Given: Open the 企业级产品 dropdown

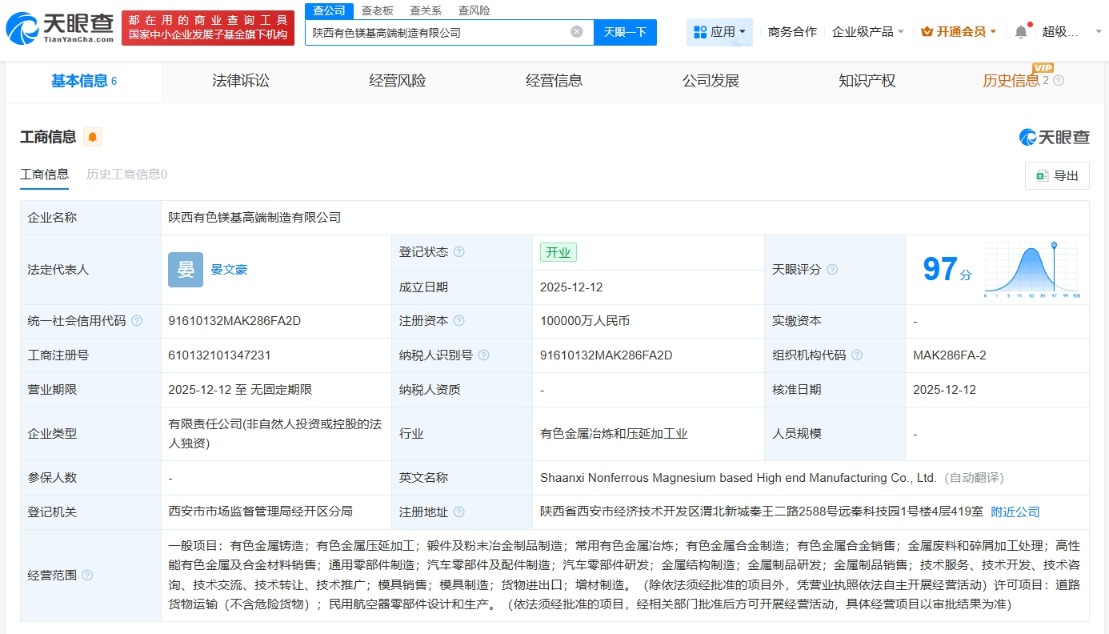Looking at the screenshot, I should pos(868,32).
